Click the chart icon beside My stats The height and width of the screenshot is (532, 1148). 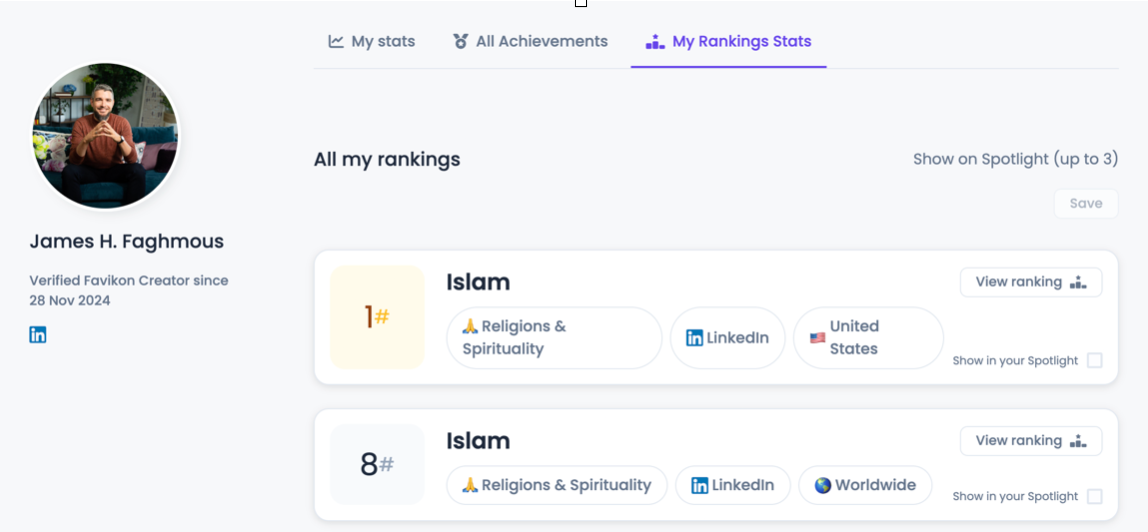(336, 42)
